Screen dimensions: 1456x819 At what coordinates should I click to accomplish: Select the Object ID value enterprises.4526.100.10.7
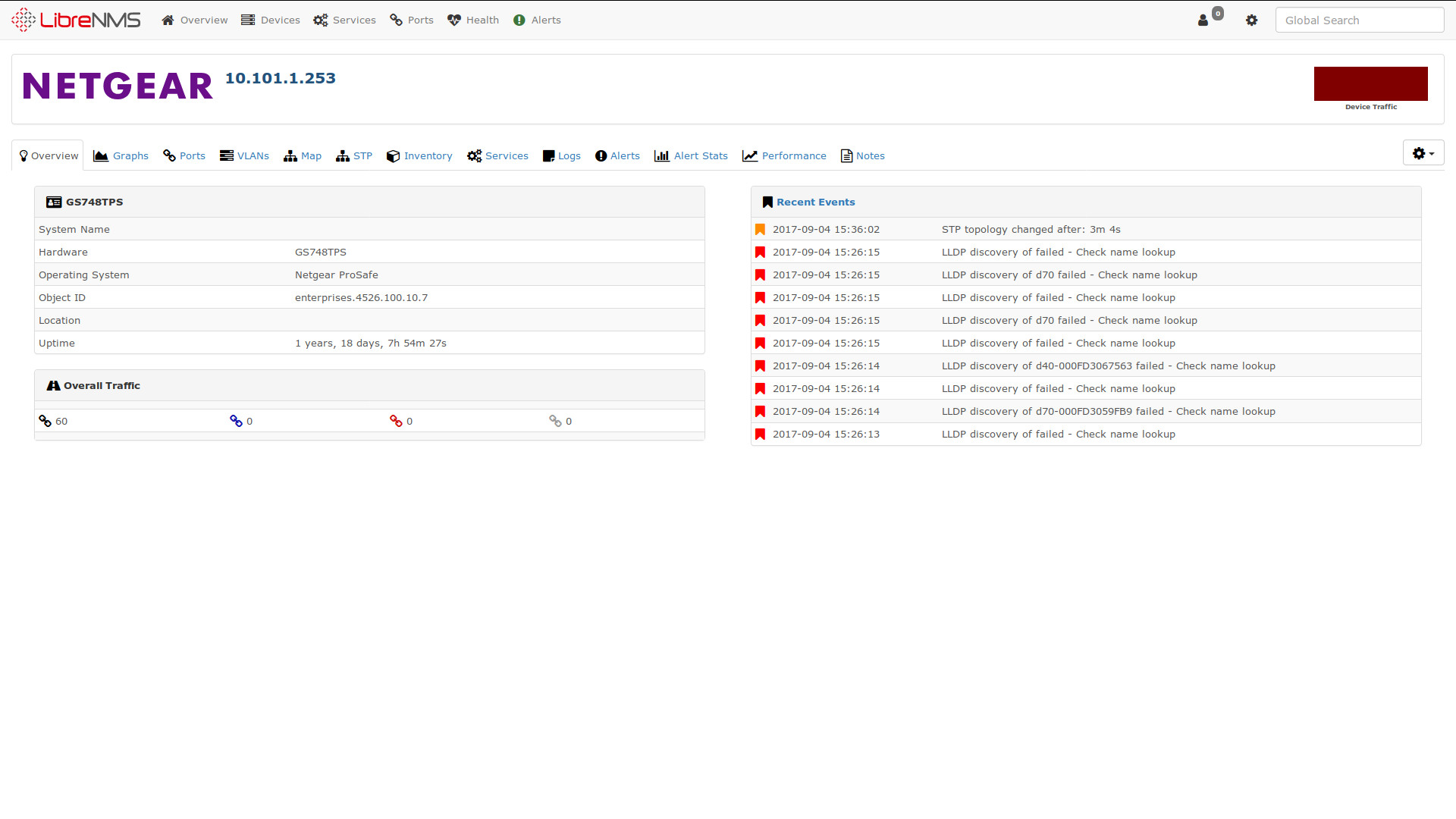362,298
